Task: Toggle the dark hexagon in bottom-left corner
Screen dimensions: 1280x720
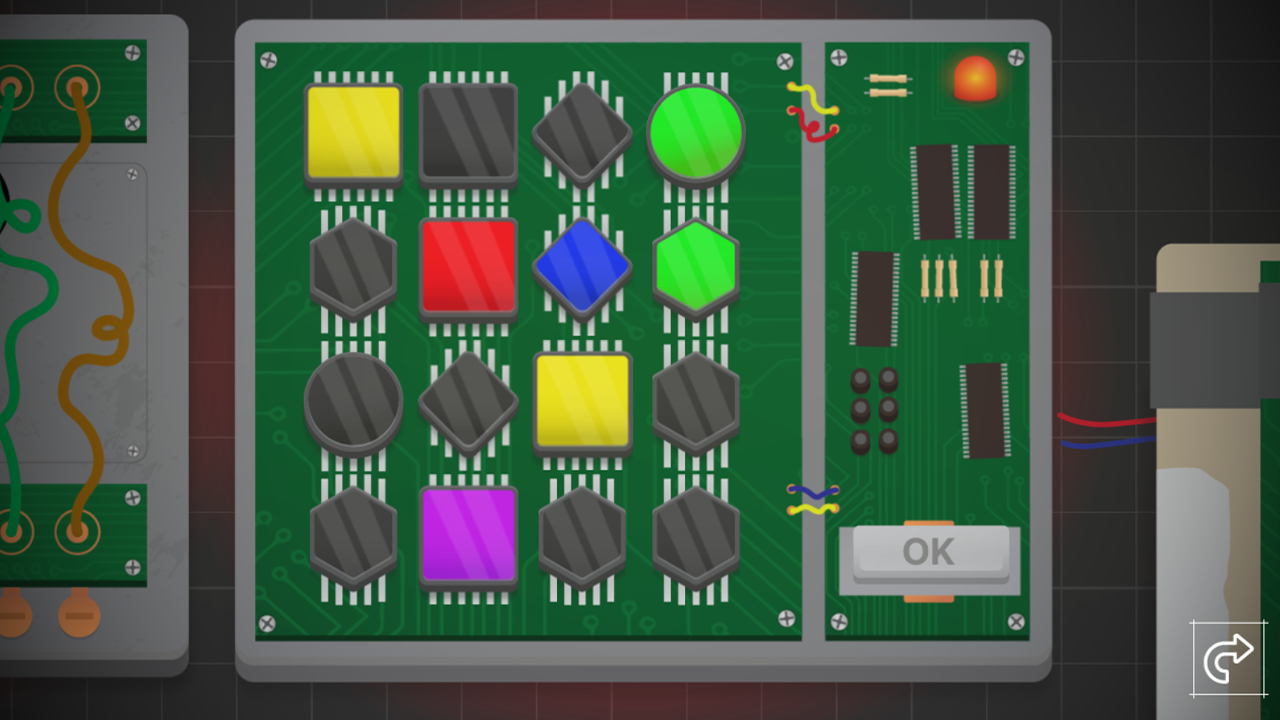Action: 352,538
